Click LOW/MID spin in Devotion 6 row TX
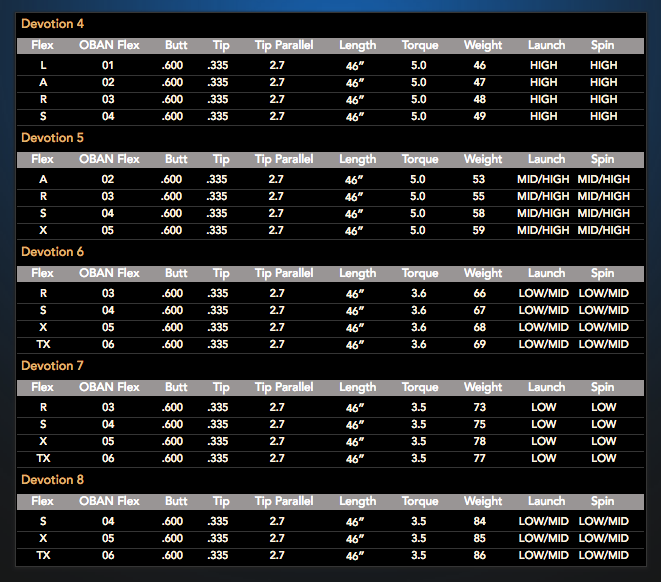The width and height of the screenshot is (661, 582). (604, 344)
